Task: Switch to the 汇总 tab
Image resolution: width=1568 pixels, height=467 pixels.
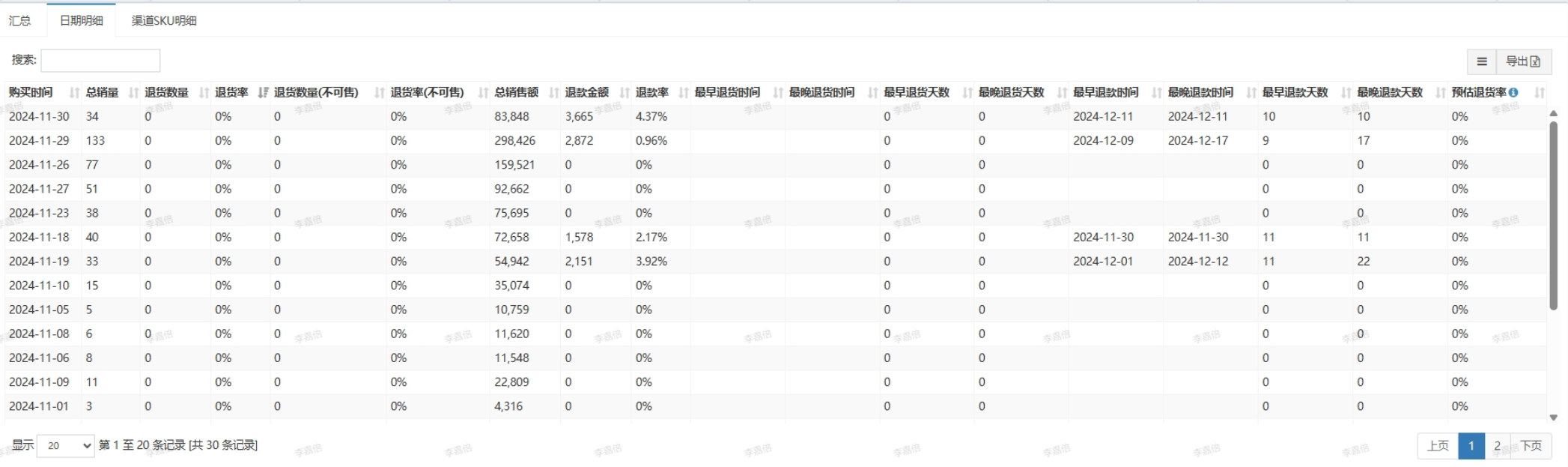Action: click(20, 21)
